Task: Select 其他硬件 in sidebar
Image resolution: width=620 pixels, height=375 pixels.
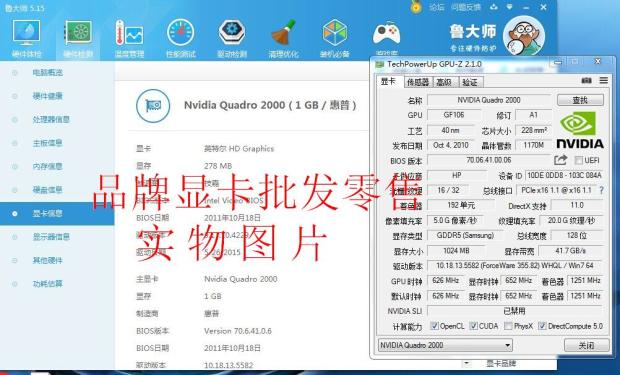Action: pos(47,260)
